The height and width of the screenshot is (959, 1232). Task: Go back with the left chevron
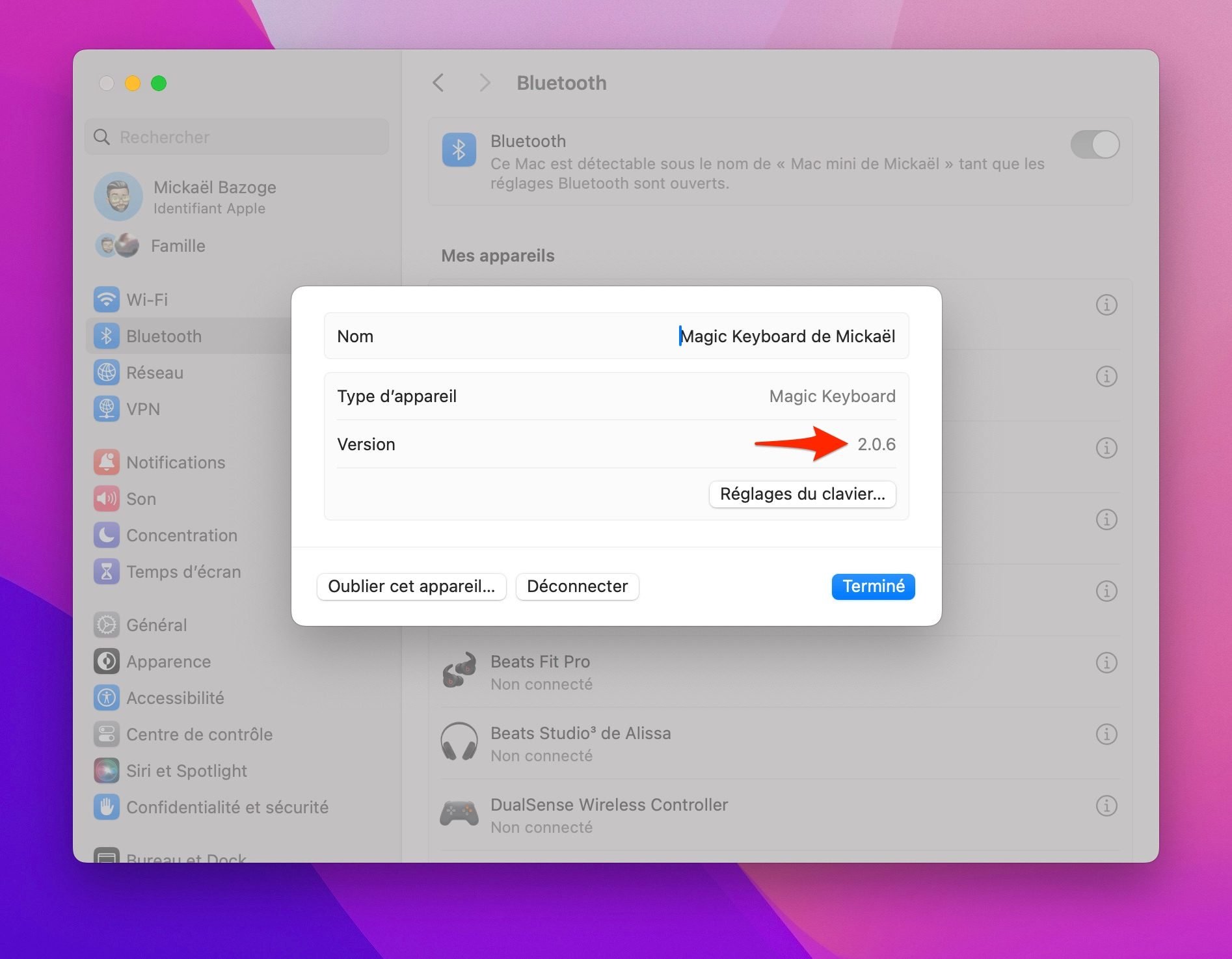click(x=438, y=83)
